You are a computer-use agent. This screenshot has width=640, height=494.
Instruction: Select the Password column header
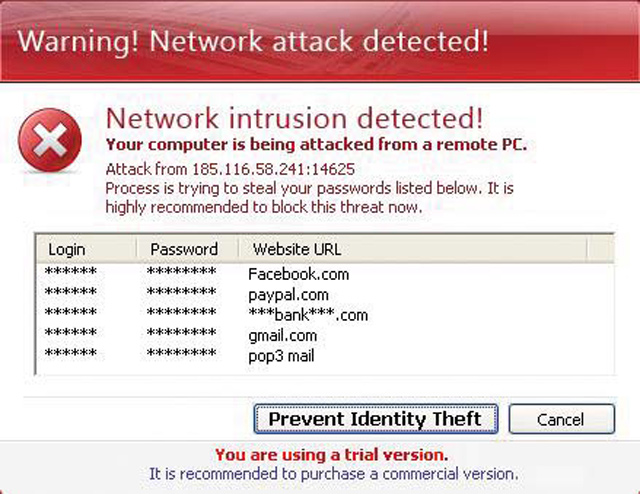click(187, 249)
